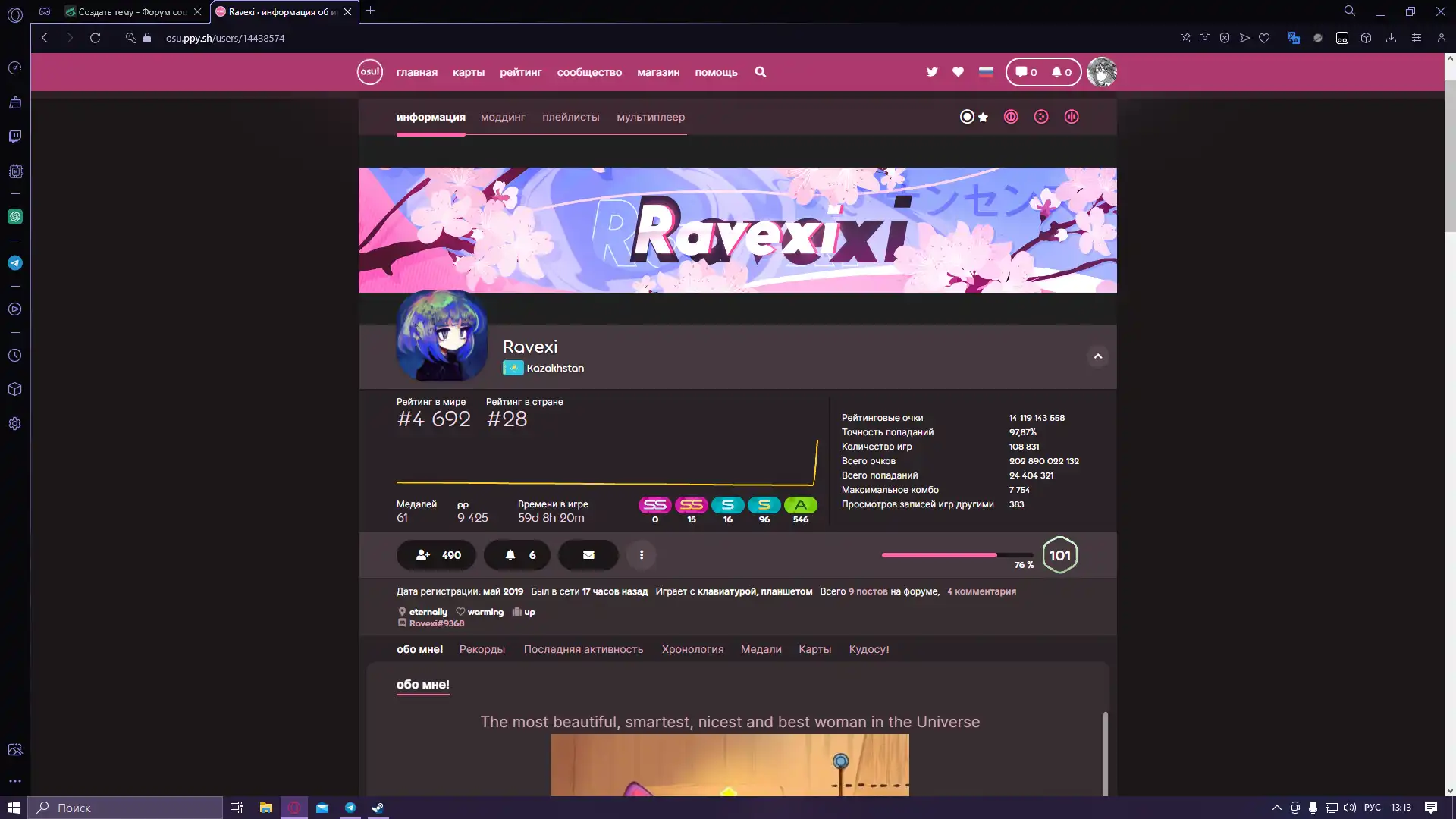Image resolution: width=1456 pixels, height=819 pixels.
Task: Switch to osu!taiko mode icon
Action: coord(1011,117)
